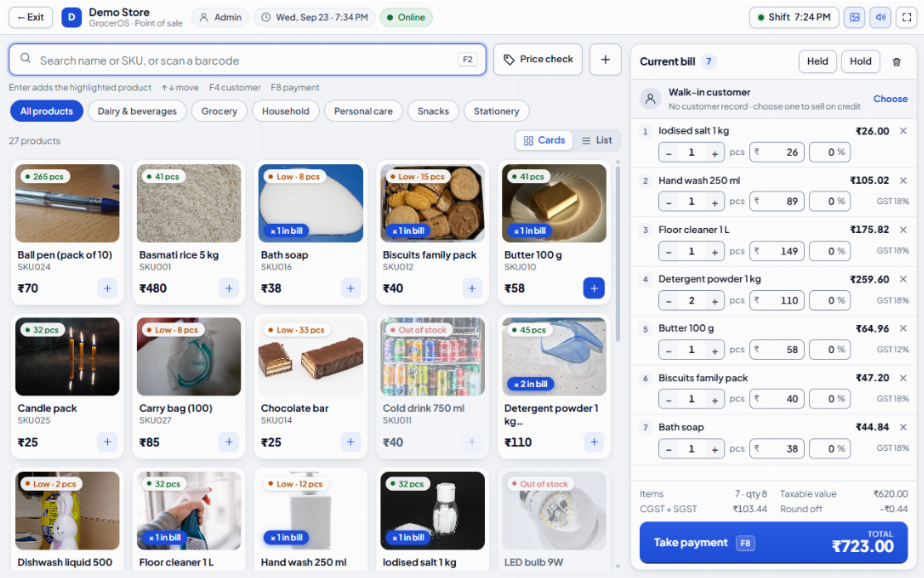Image resolution: width=924 pixels, height=578 pixels.
Task: Add Candle pack via plus icon
Action: pos(107,442)
